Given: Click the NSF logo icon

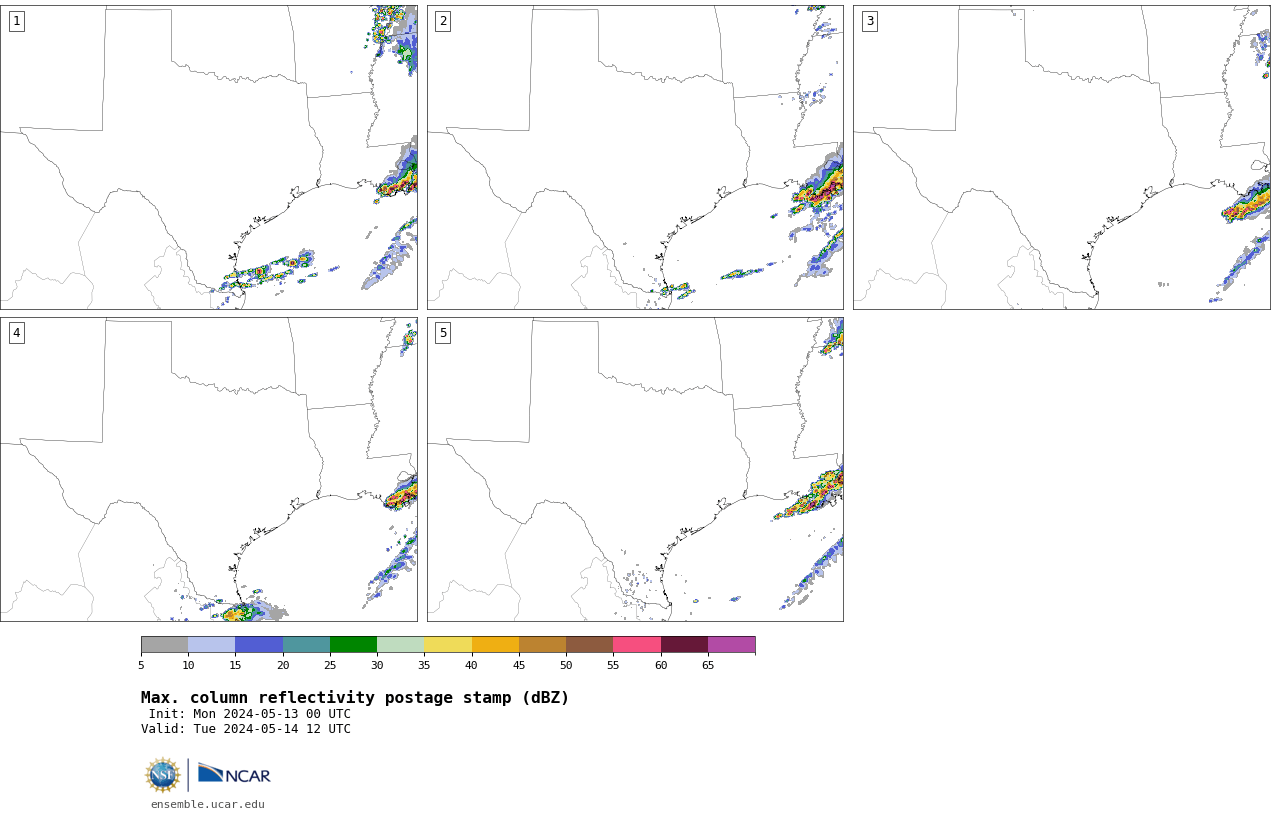Looking at the screenshot, I should [x=163, y=775].
